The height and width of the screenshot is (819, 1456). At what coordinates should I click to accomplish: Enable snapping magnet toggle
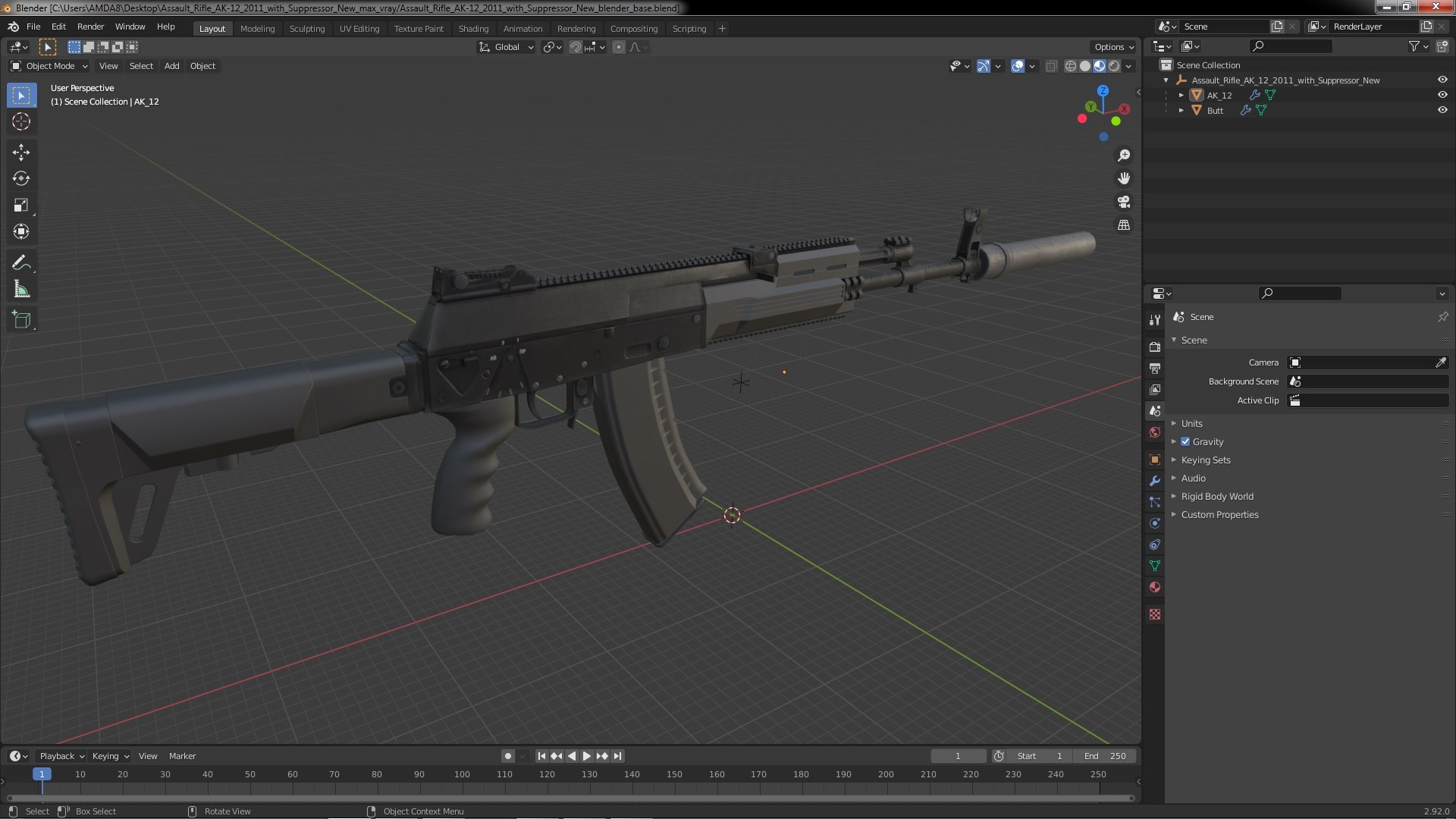point(576,47)
